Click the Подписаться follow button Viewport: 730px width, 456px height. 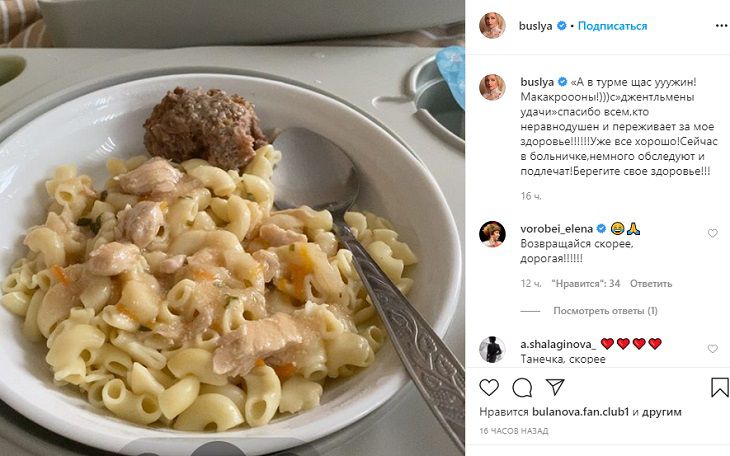pyautogui.click(x=612, y=26)
